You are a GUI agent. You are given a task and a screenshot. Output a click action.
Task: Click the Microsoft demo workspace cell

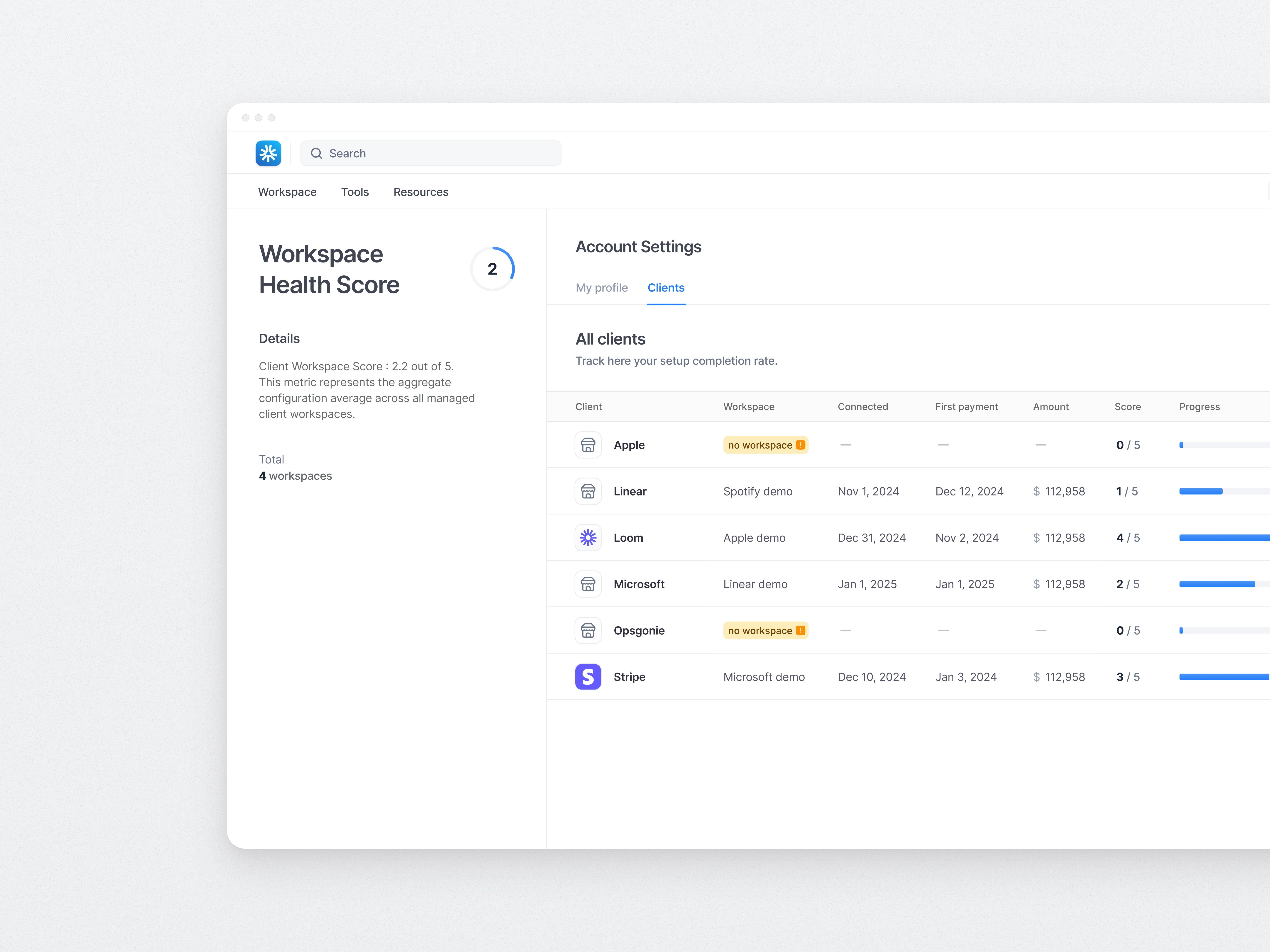click(764, 677)
